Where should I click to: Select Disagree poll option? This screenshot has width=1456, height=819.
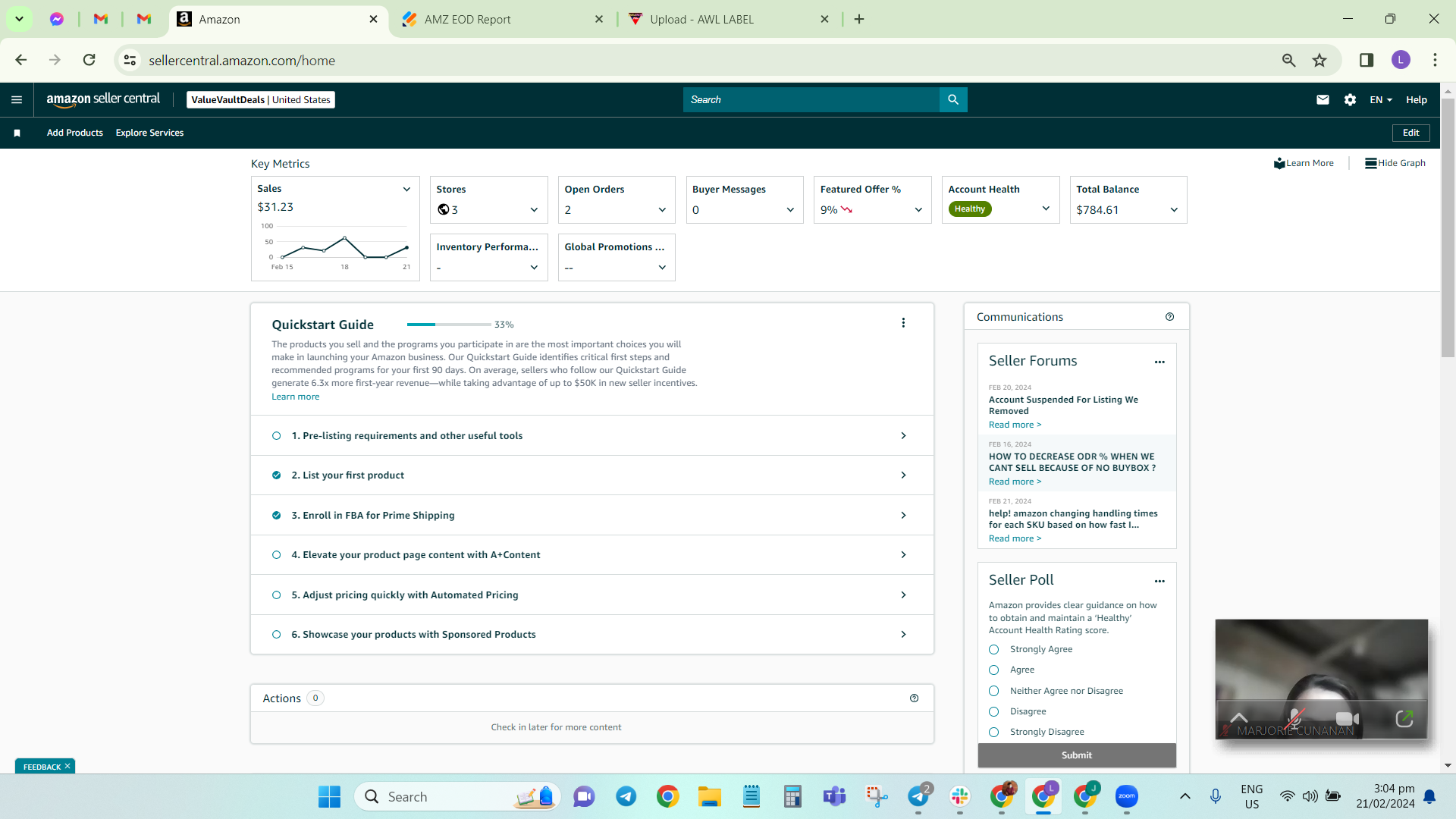click(993, 711)
